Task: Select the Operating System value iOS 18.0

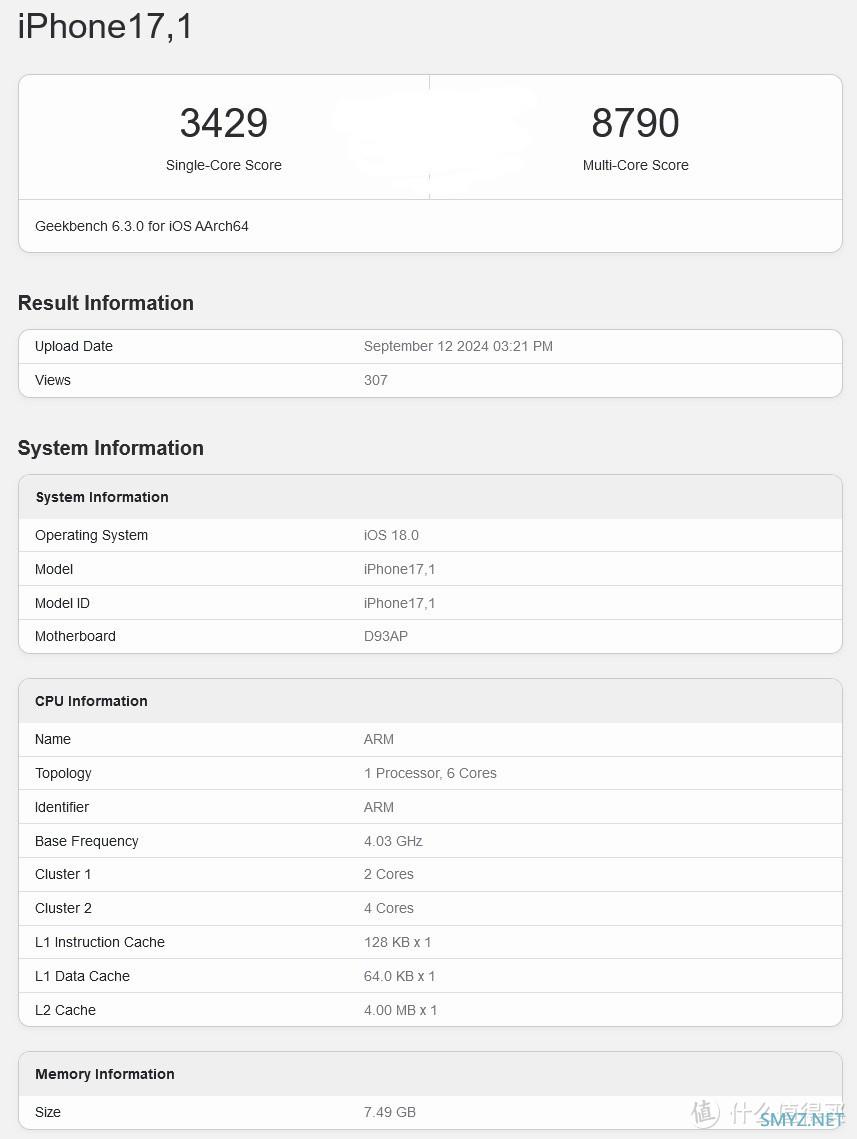Action: (x=391, y=535)
